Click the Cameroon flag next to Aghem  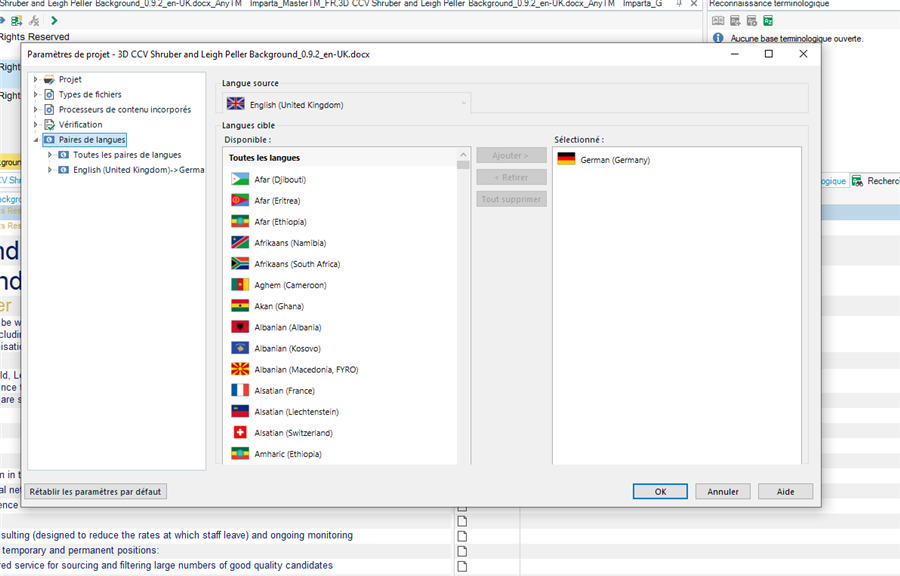pyautogui.click(x=240, y=285)
